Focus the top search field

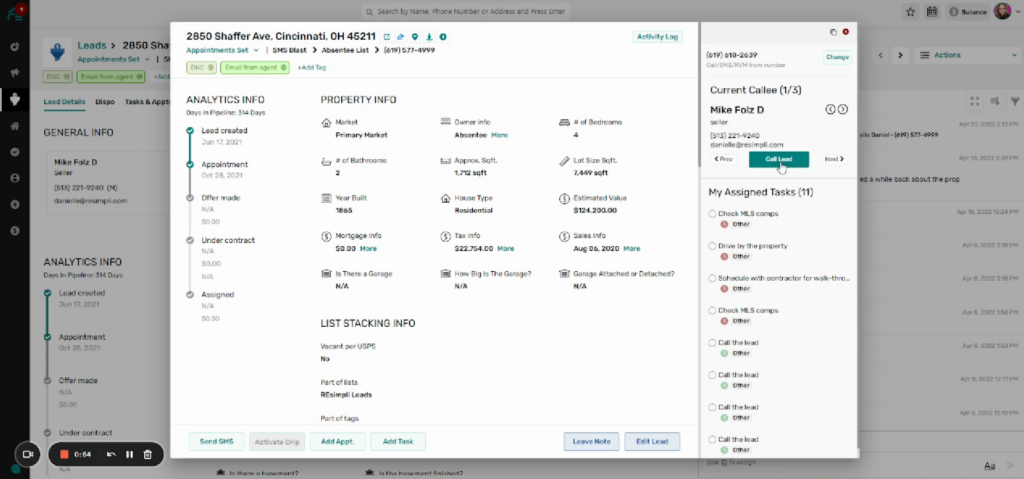466,12
